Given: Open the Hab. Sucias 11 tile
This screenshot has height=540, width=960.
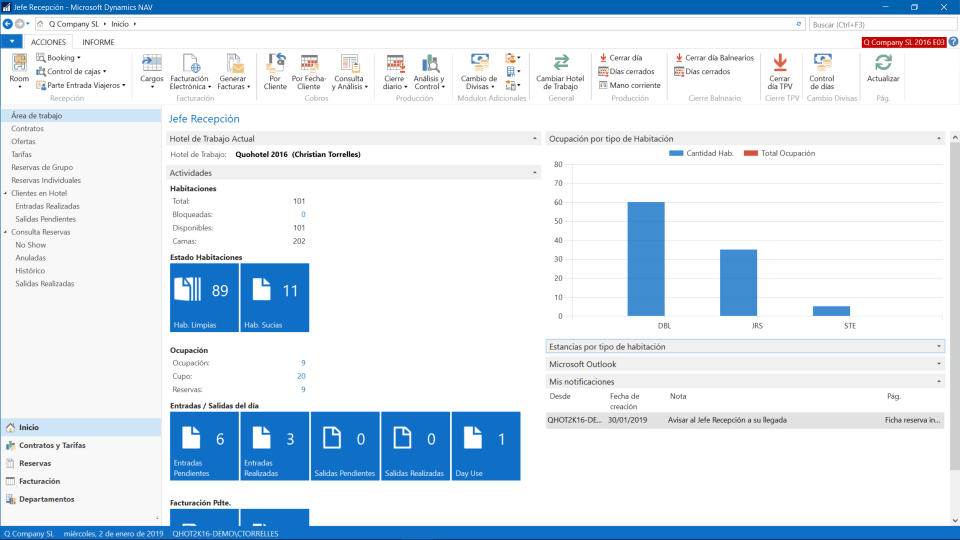Looking at the screenshot, I should (x=275, y=298).
